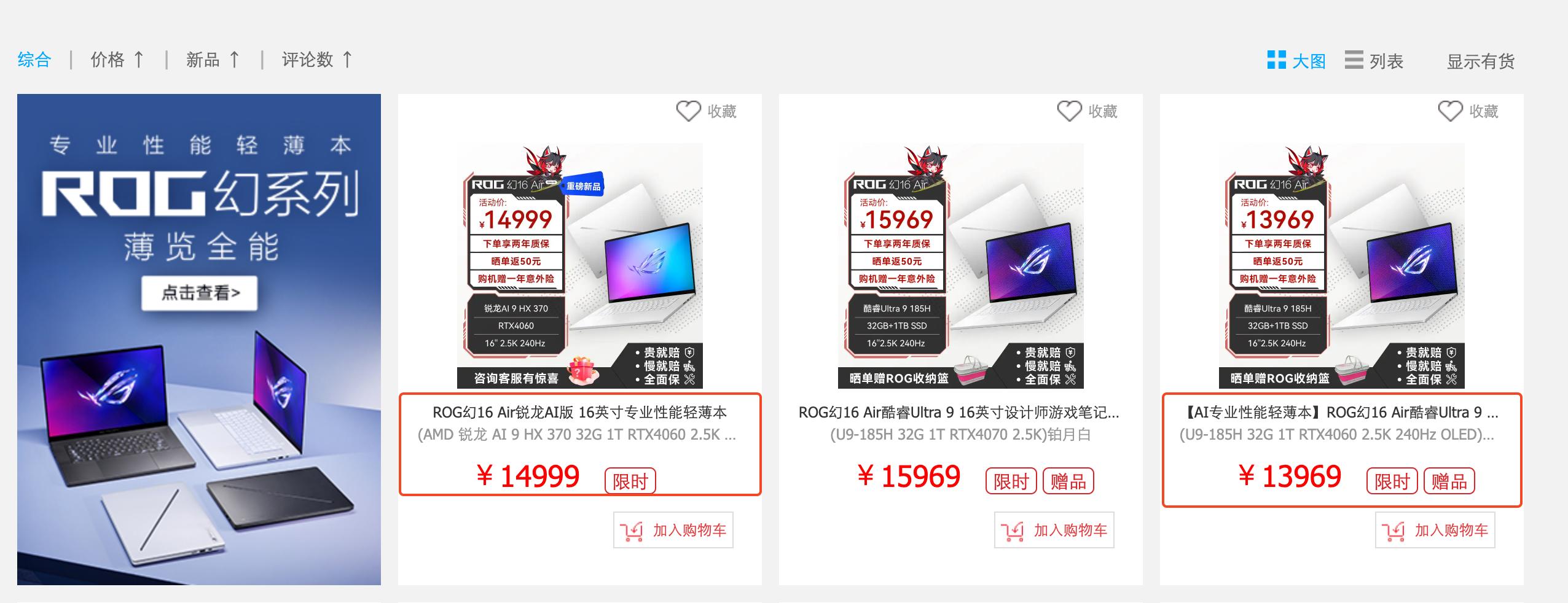This screenshot has height=603, width=1568.
Task: Click 赠品 tag on the ¥15969 laptop
Action: 1068,481
